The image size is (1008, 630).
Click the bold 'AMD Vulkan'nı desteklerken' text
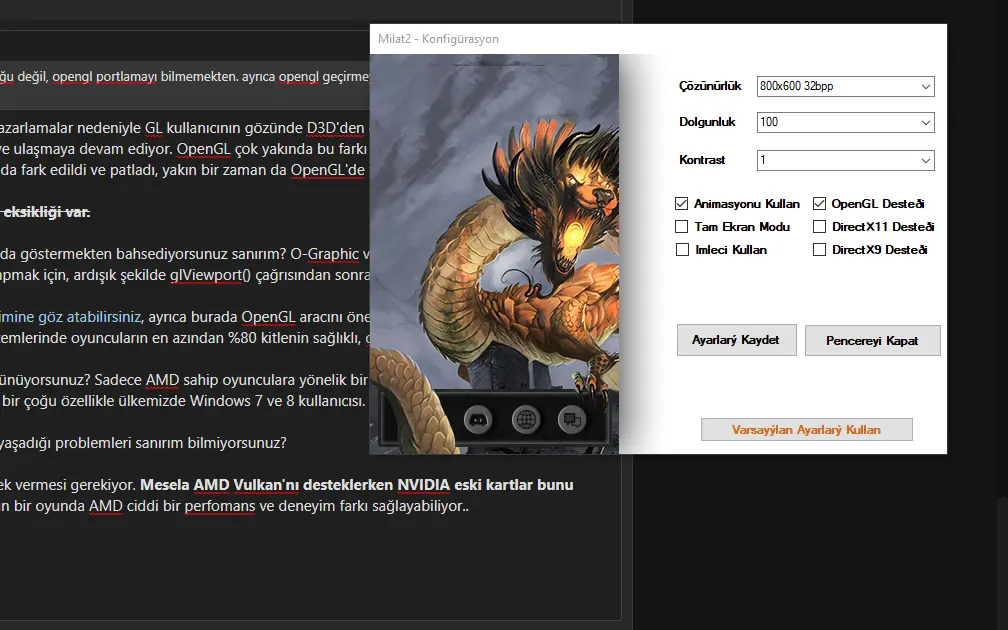pyautogui.click(x=268, y=485)
